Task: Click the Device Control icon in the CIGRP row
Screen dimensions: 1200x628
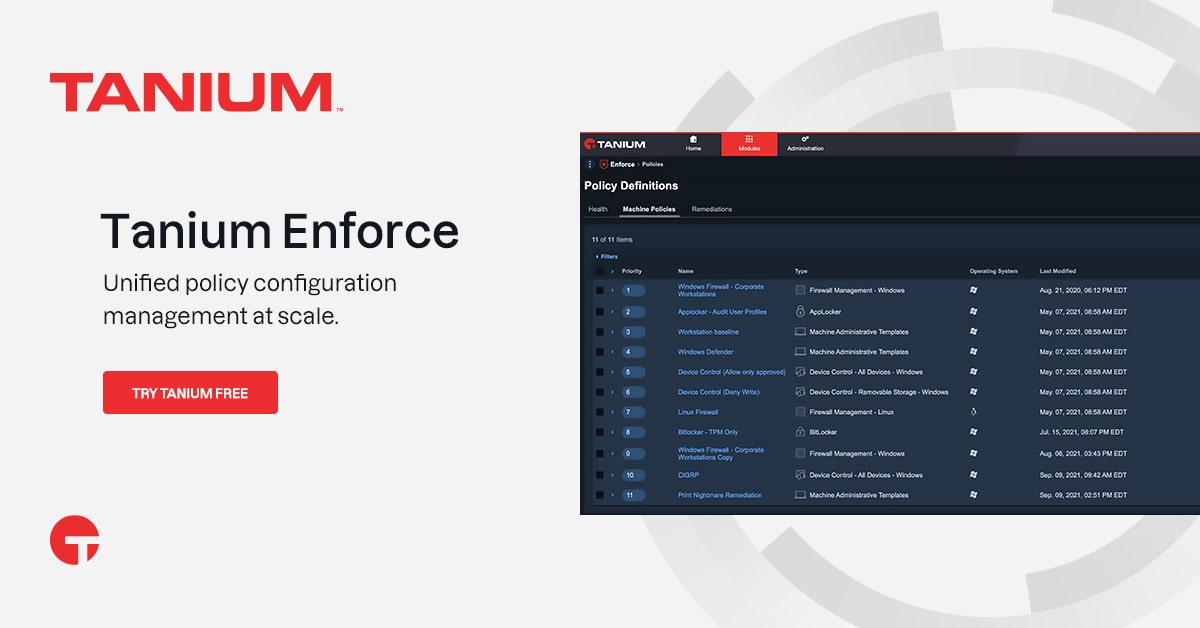Action: click(x=800, y=474)
